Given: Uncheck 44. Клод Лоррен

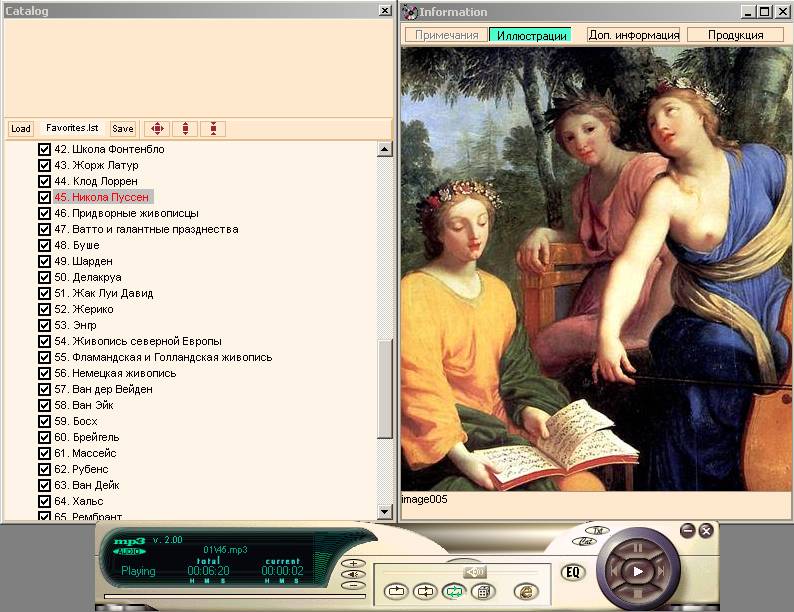Looking at the screenshot, I should [x=45, y=181].
